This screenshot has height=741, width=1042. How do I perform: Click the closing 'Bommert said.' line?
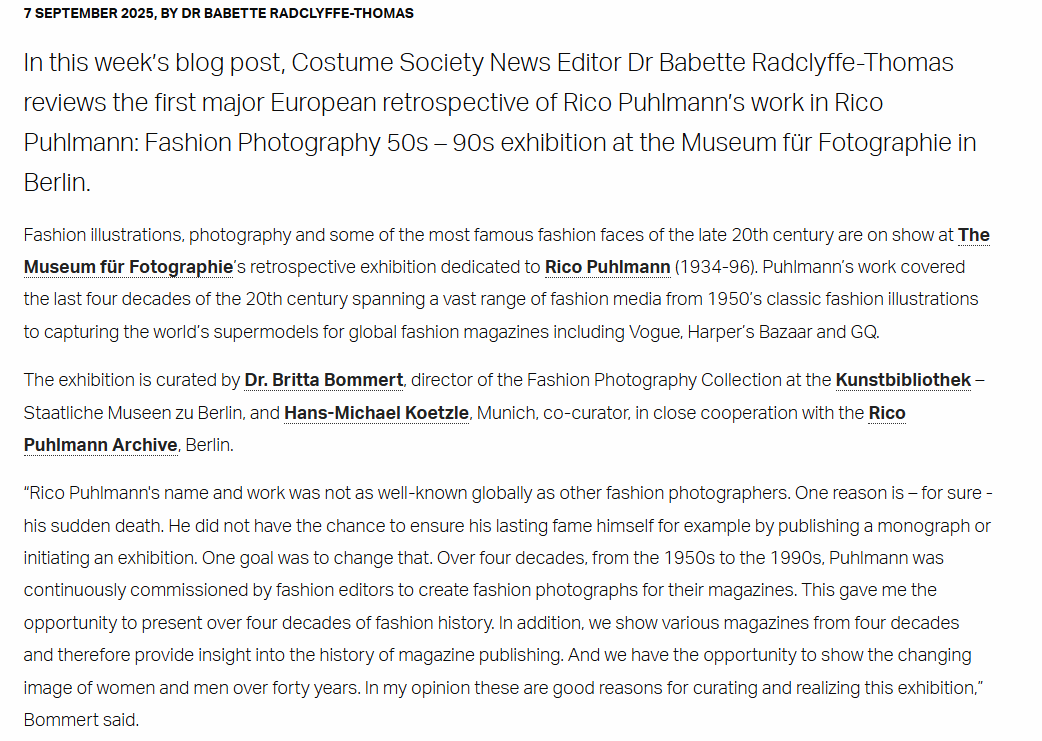tap(80, 720)
